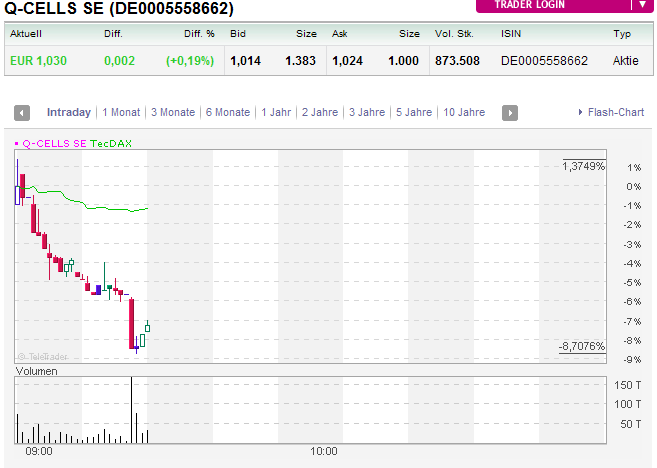The image size is (657, 468).
Task: Show the 1 Jahr chart range
Action: point(276,112)
